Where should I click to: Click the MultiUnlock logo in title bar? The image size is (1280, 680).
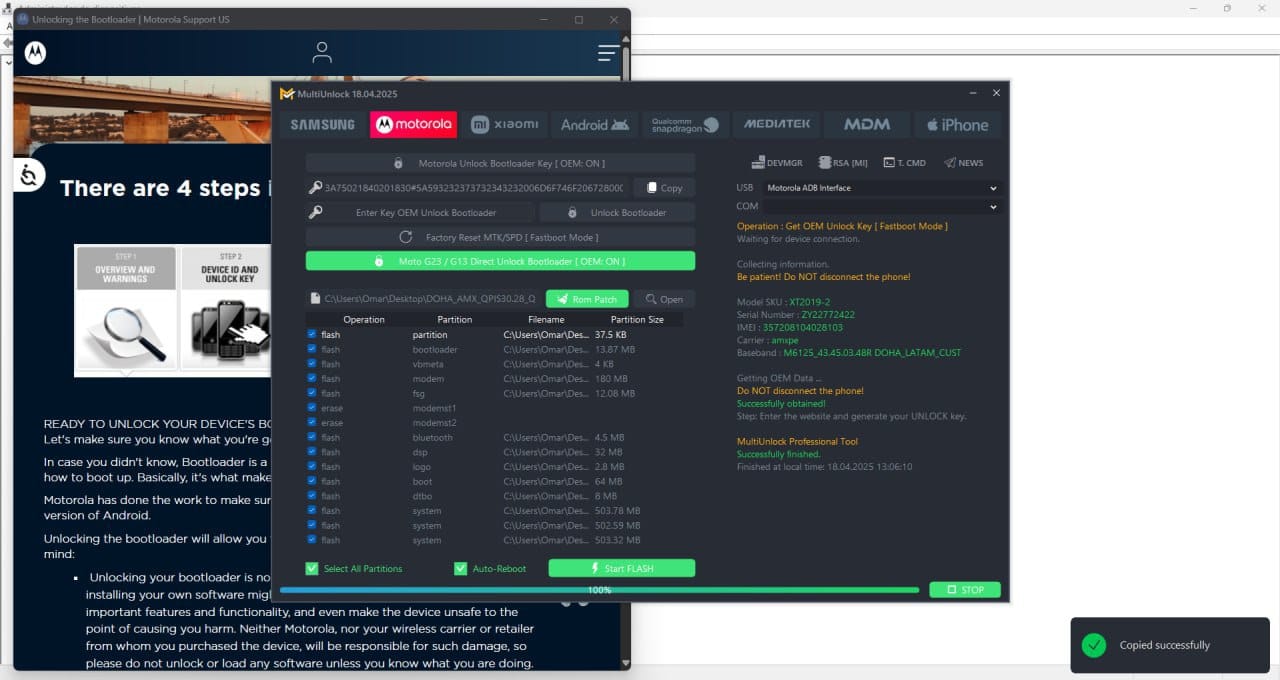[287, 93]
